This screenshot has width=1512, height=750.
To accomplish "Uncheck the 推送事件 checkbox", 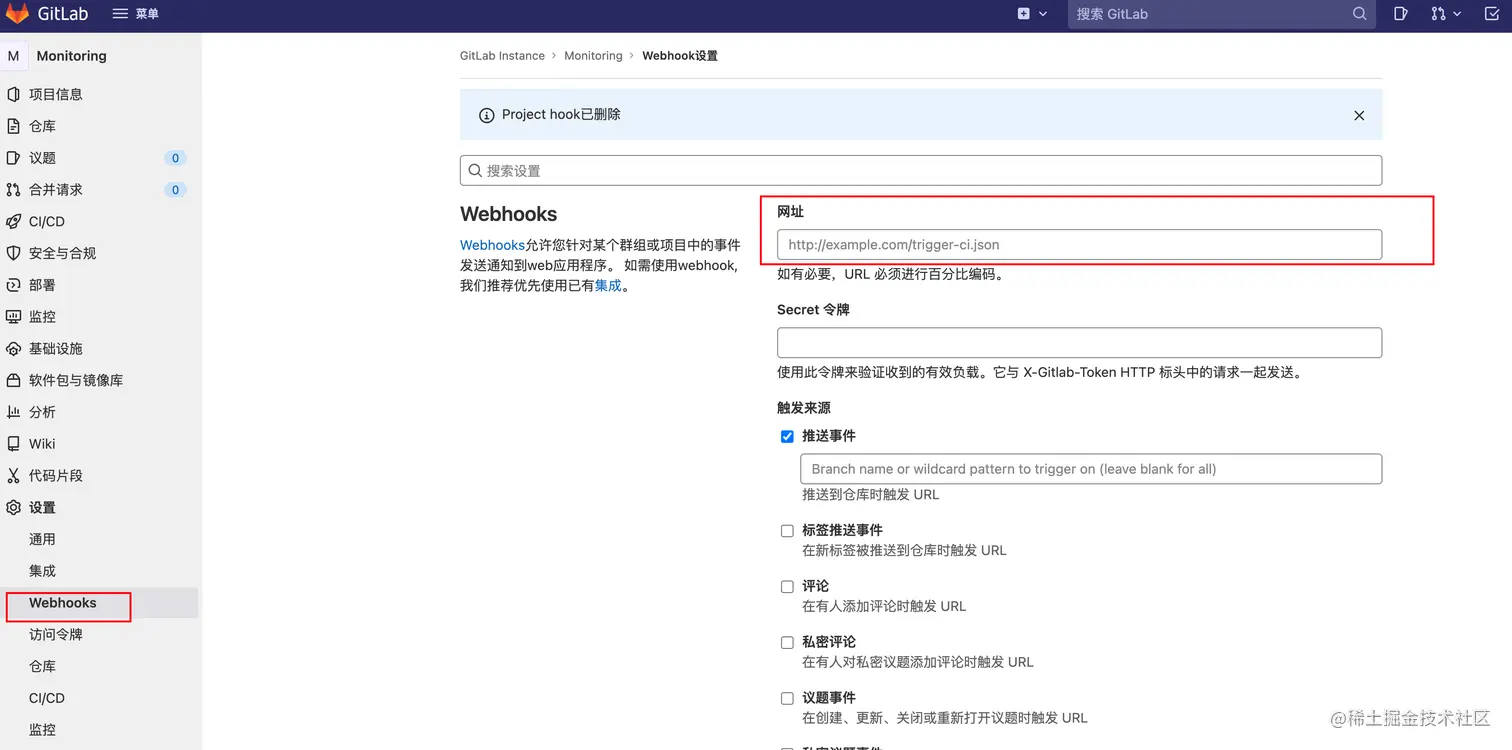I will click(787, 437).
